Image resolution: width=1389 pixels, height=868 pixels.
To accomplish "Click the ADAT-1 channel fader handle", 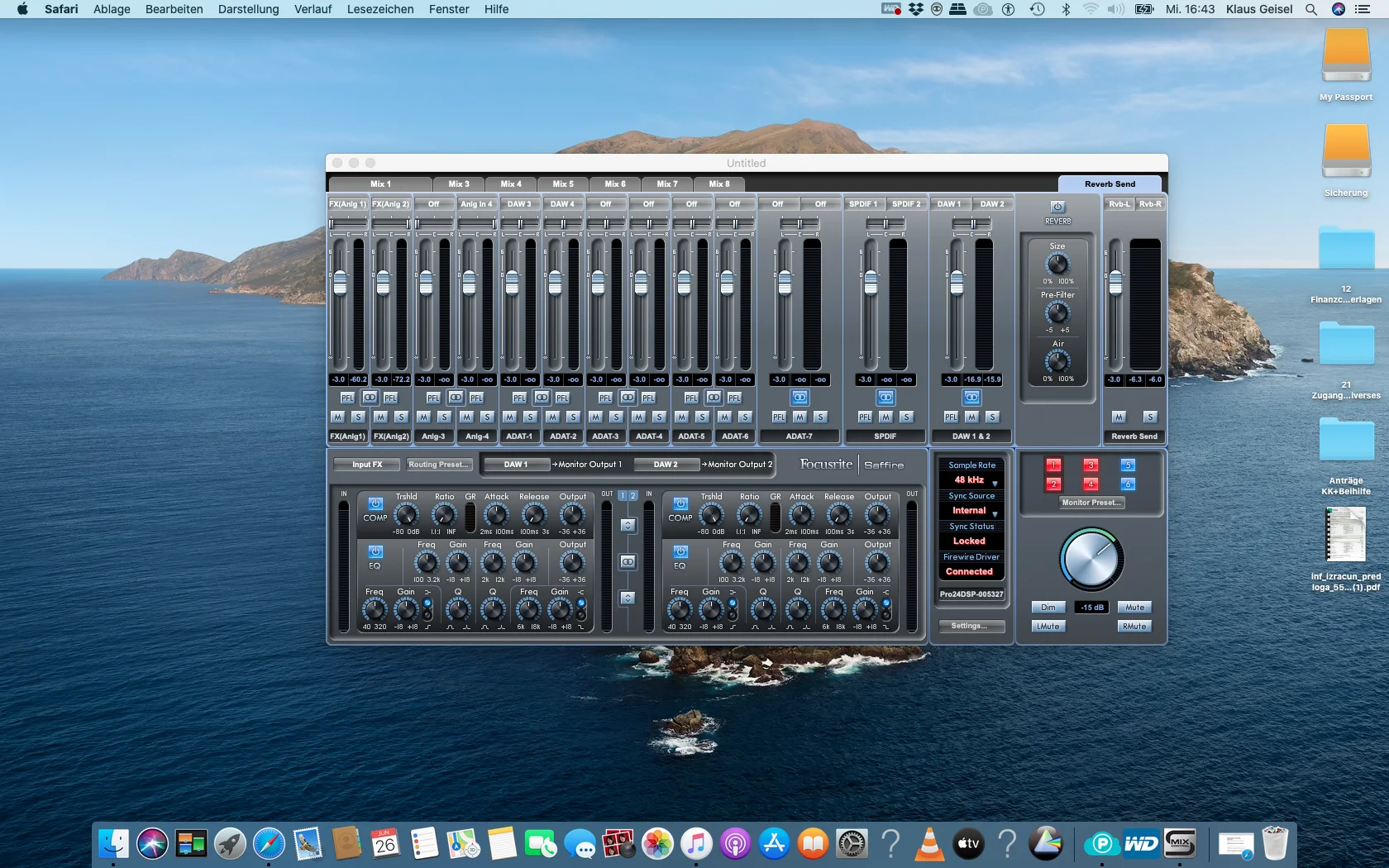I will tap(512, 283).
